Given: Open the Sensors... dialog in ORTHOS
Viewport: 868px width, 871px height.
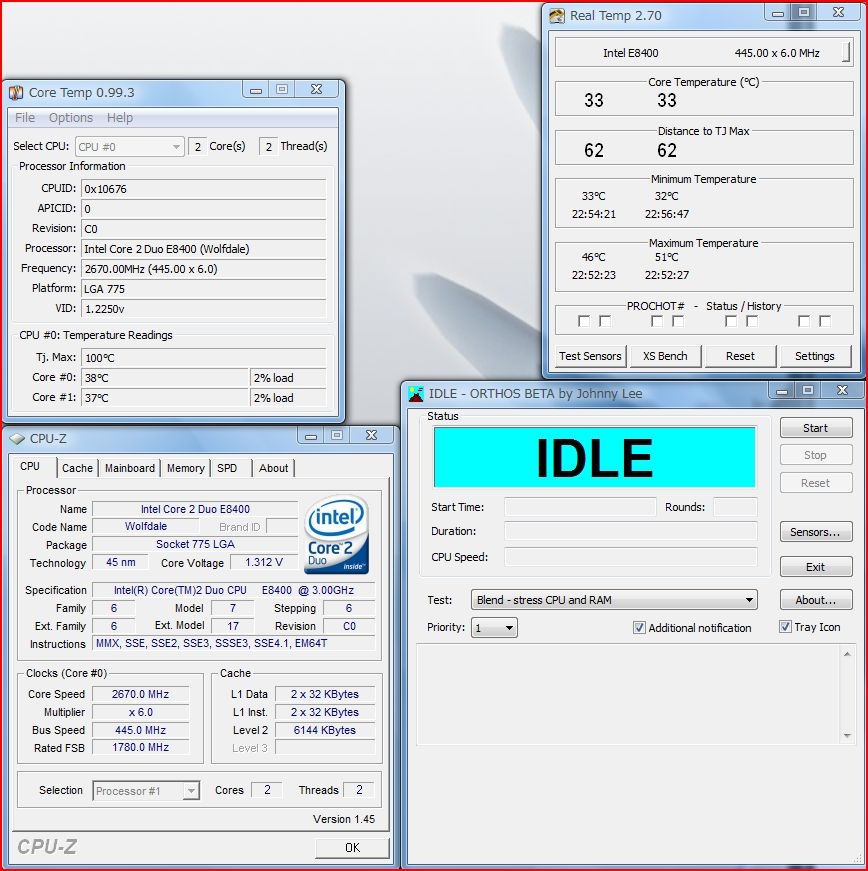Looking at the screenshot, I should (x=815, y=532).
